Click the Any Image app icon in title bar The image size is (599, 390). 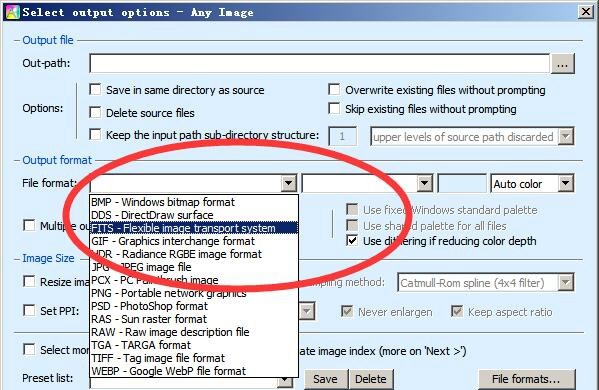pyautogui.click(x=12, y=11)
